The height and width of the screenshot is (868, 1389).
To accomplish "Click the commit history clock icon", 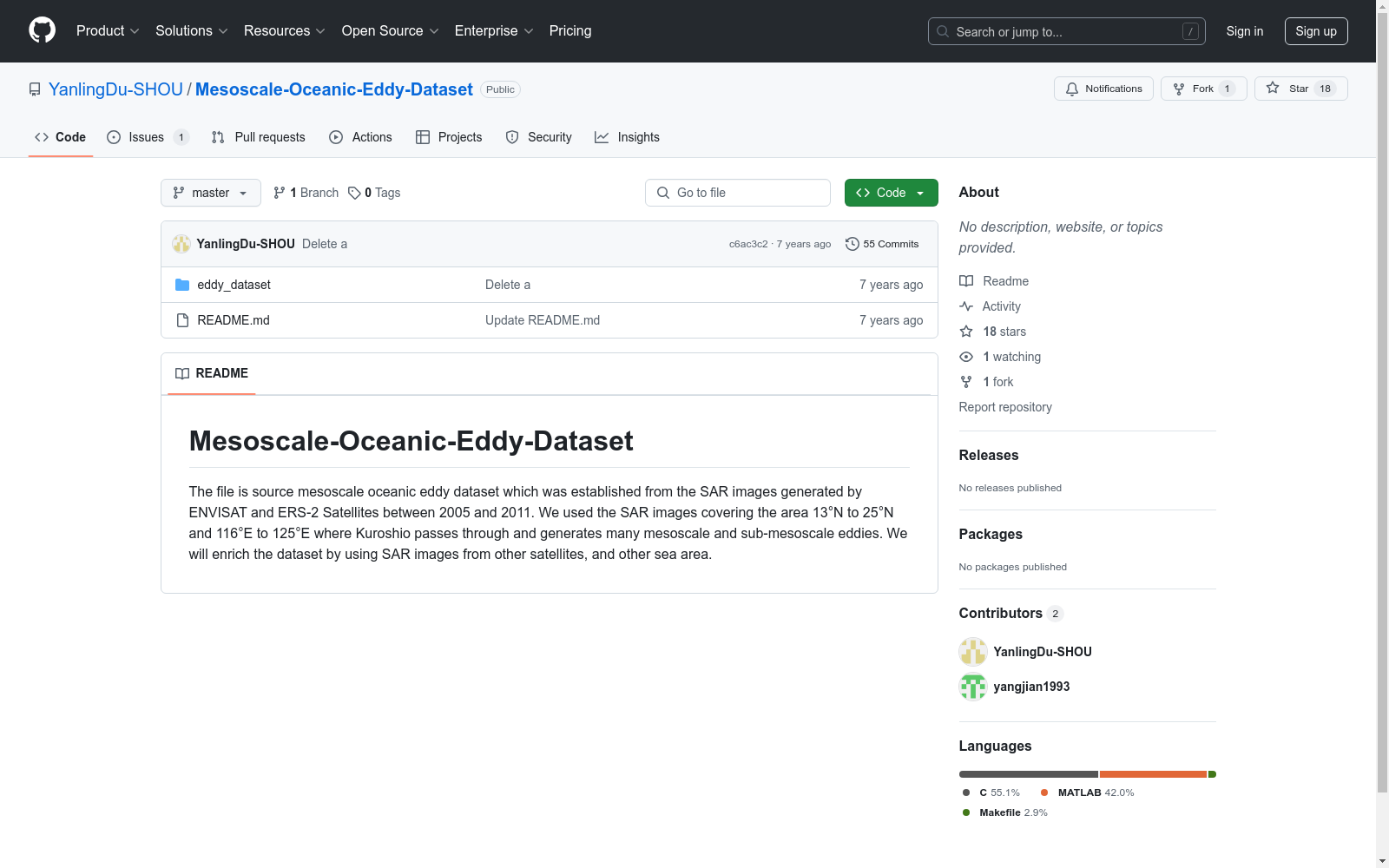I will coord(852,244).
